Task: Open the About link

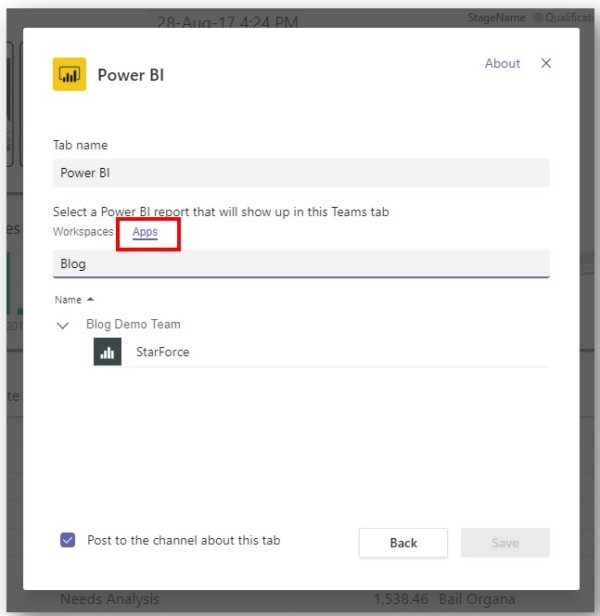Action: coord(502,63)
